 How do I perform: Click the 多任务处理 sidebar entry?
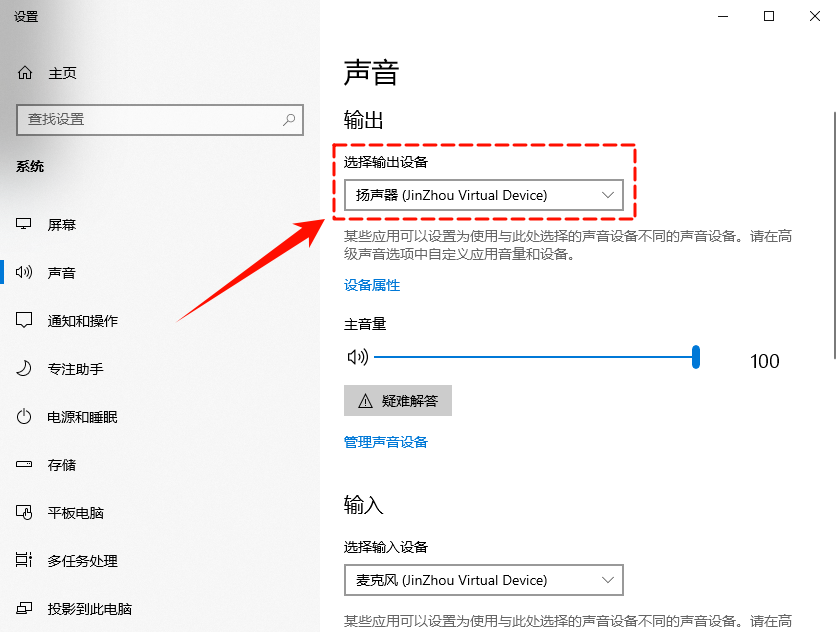pos(80,560)
